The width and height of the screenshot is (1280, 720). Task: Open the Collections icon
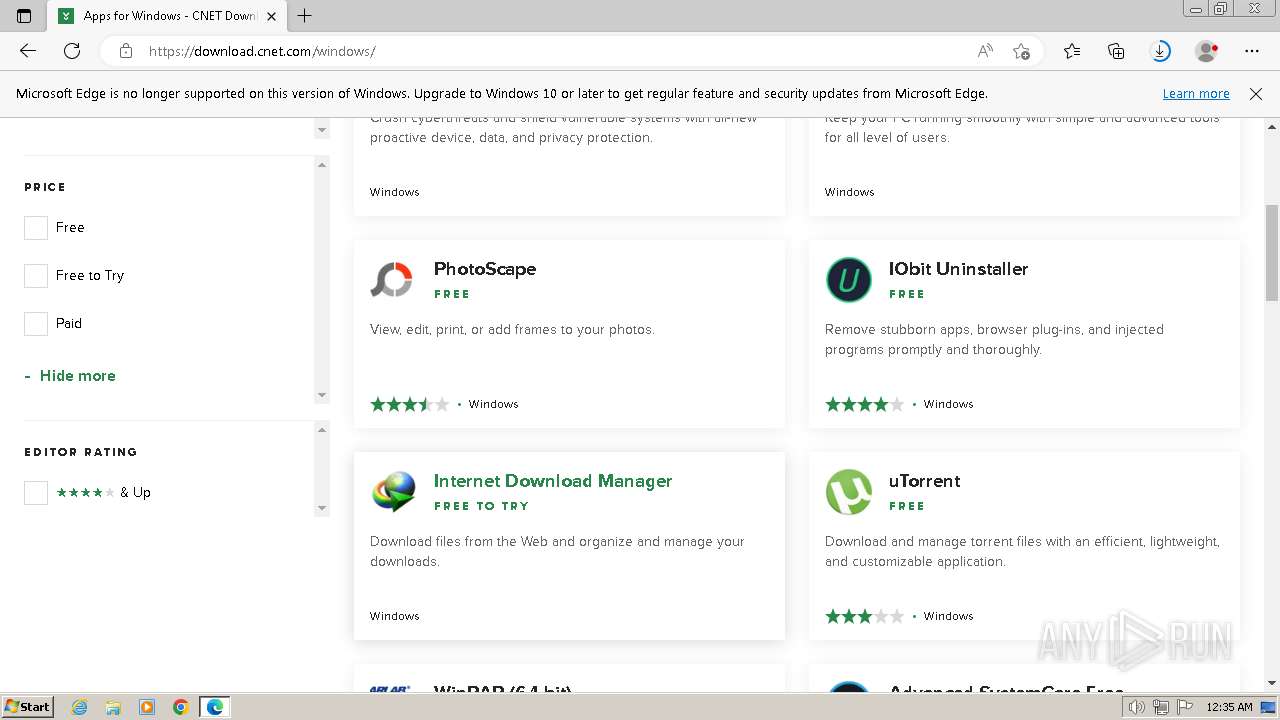1116,51
